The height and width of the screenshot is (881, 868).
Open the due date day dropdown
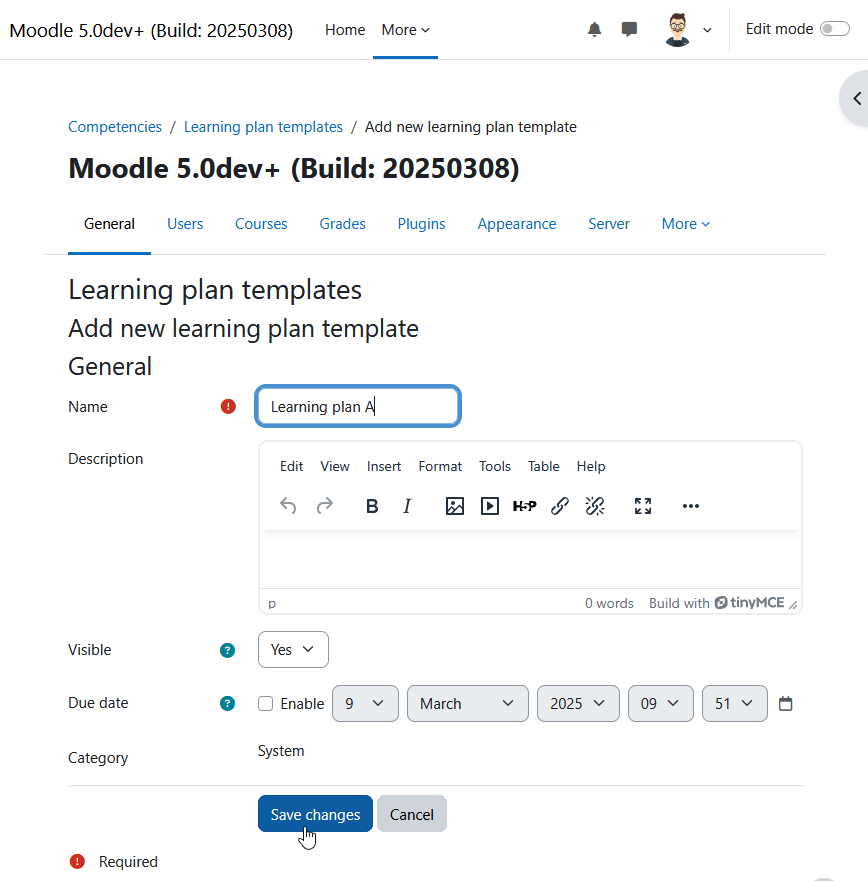[x=365, y=703]
